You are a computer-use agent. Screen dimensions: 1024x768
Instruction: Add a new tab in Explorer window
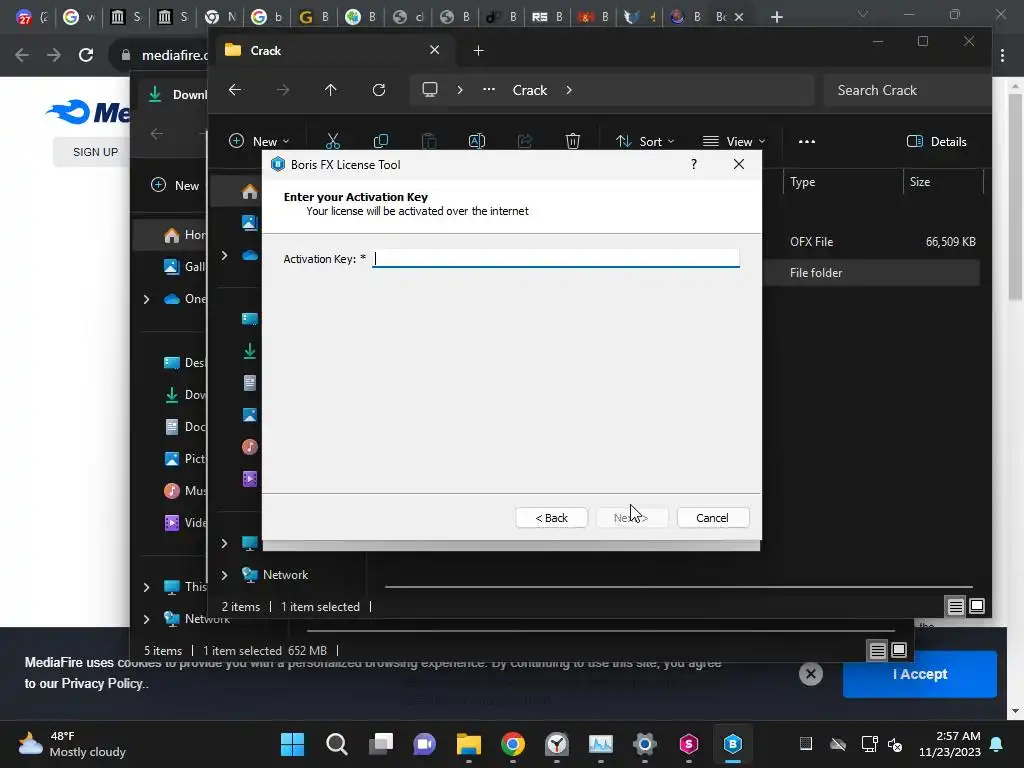479,50
